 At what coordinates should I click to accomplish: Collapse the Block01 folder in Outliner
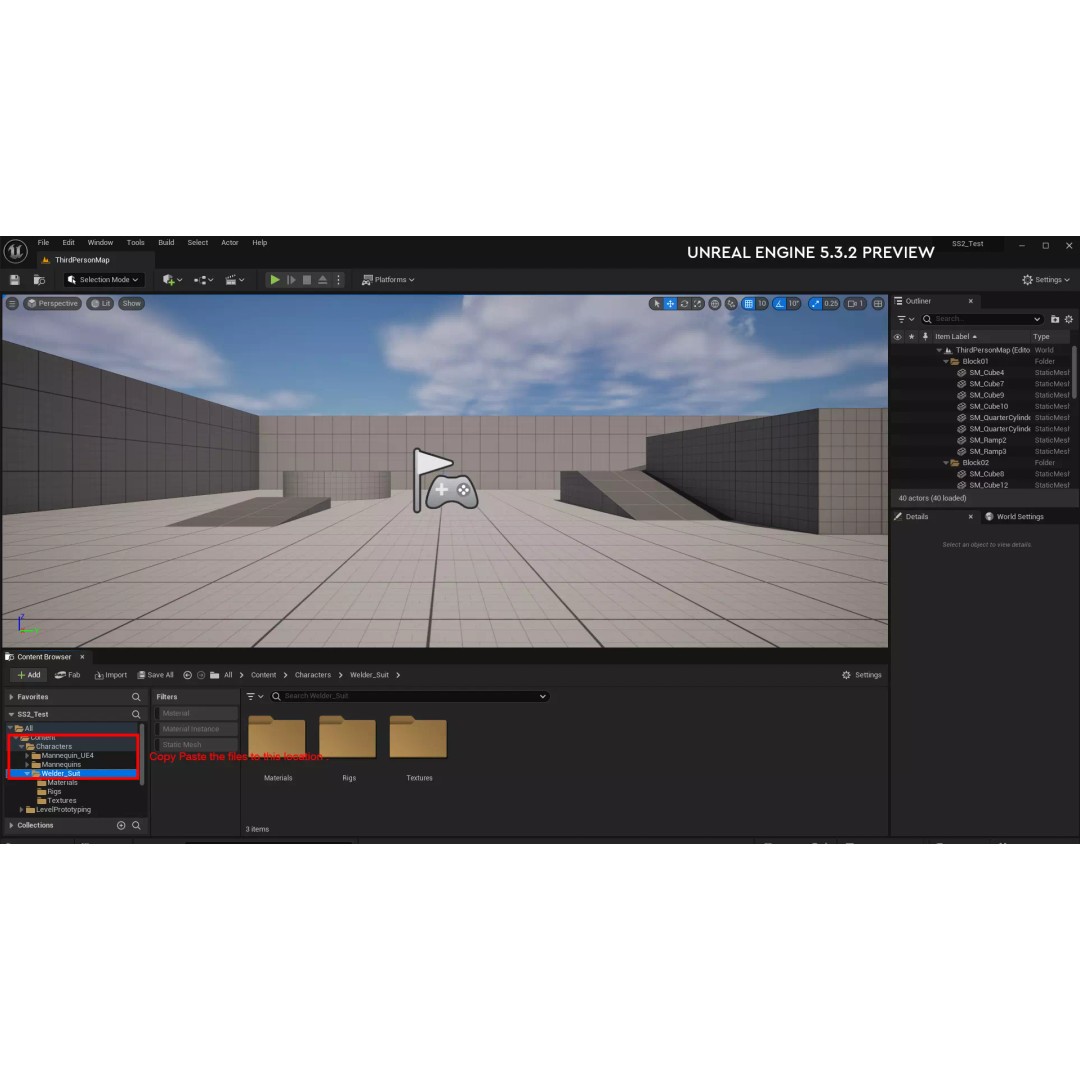946,362
